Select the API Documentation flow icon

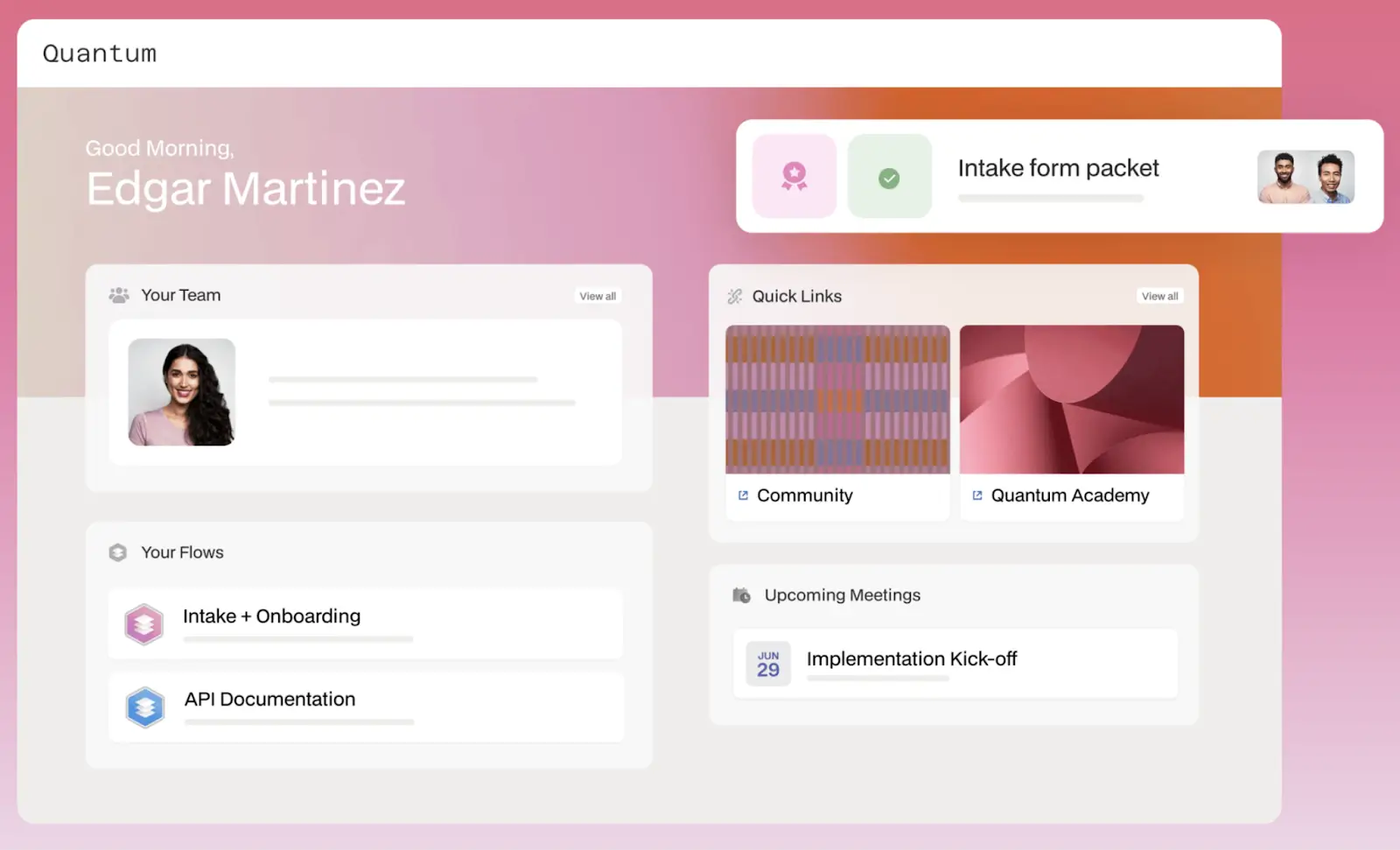click(x=144, y=706)
